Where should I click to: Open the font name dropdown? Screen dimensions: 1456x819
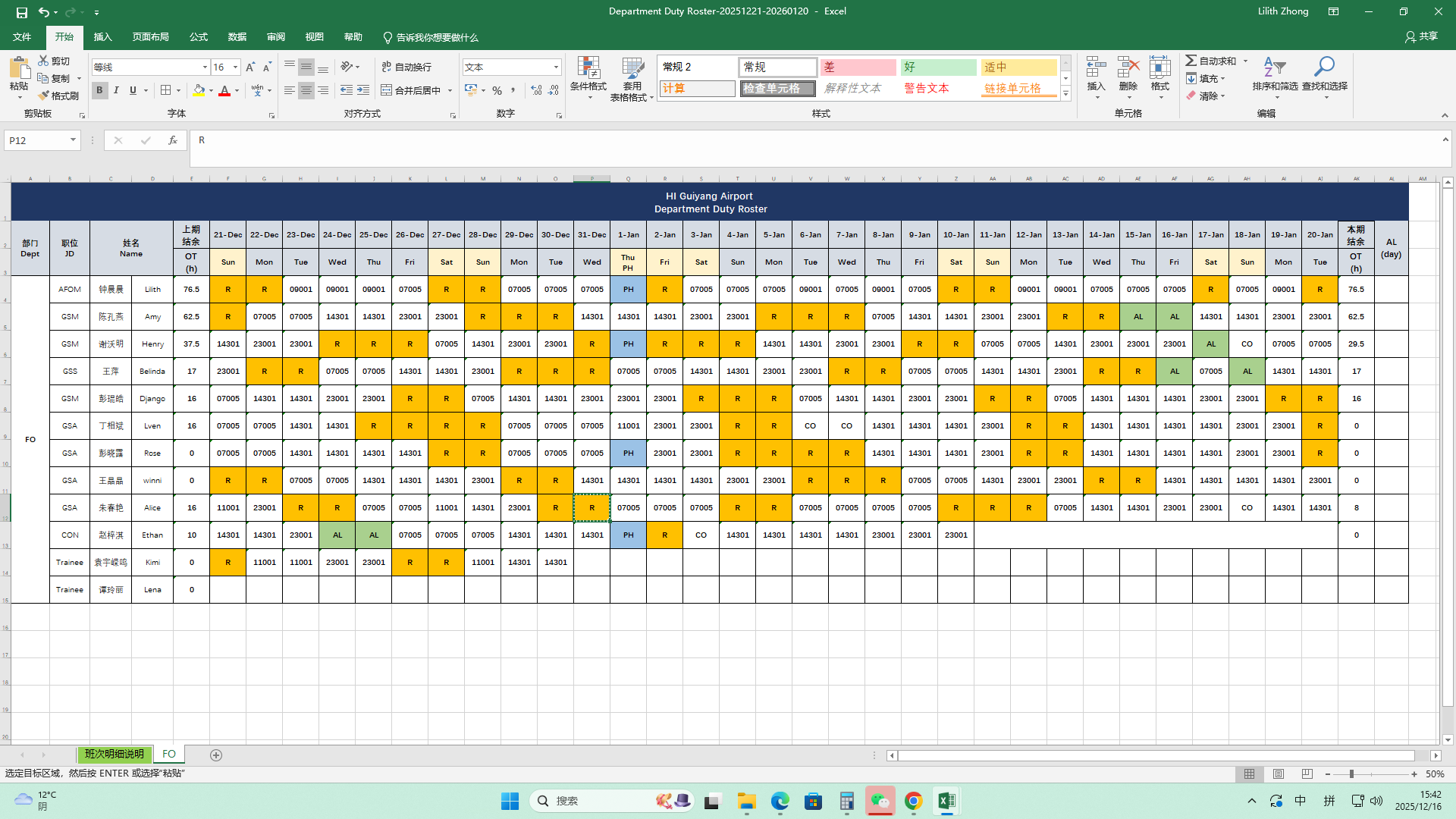tap(205, 67)
